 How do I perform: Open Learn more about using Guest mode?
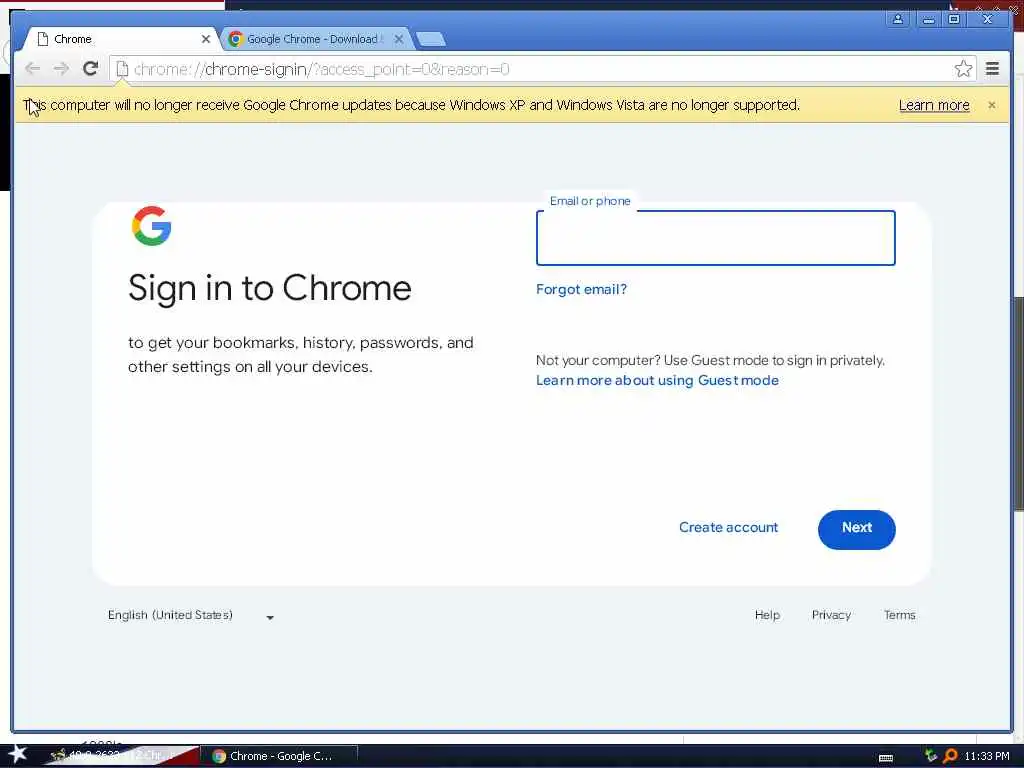click(x=657, y=380)
